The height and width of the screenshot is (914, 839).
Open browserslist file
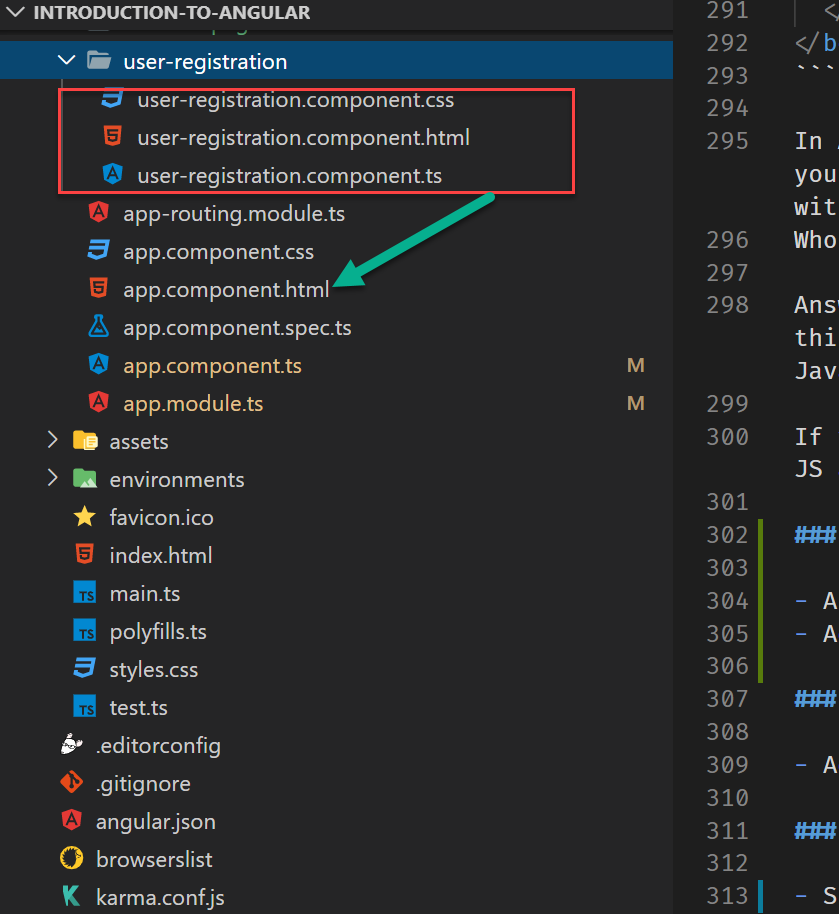[x=154, y=859]
